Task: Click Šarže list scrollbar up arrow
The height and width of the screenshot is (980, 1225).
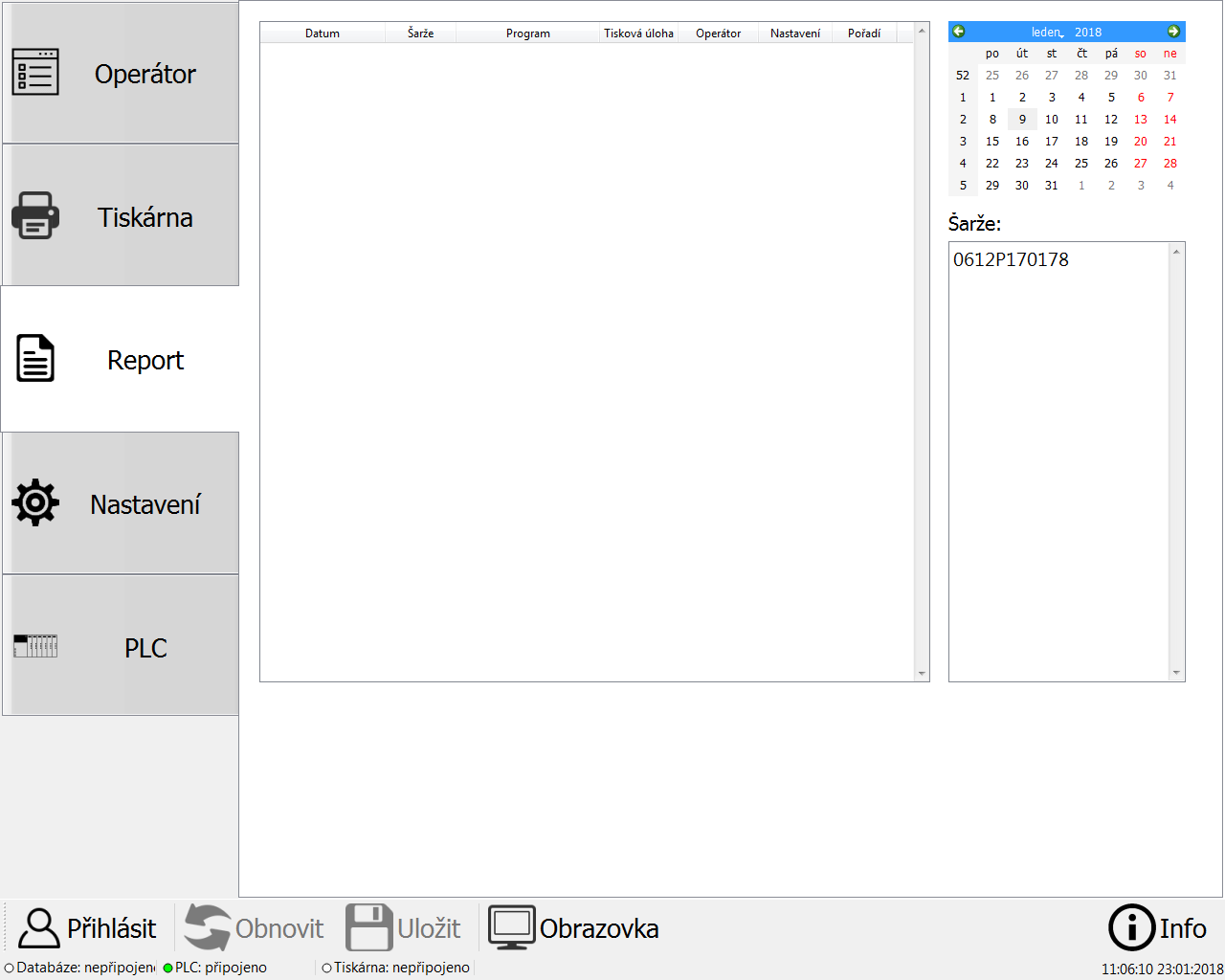Action: pos(1176,251)
